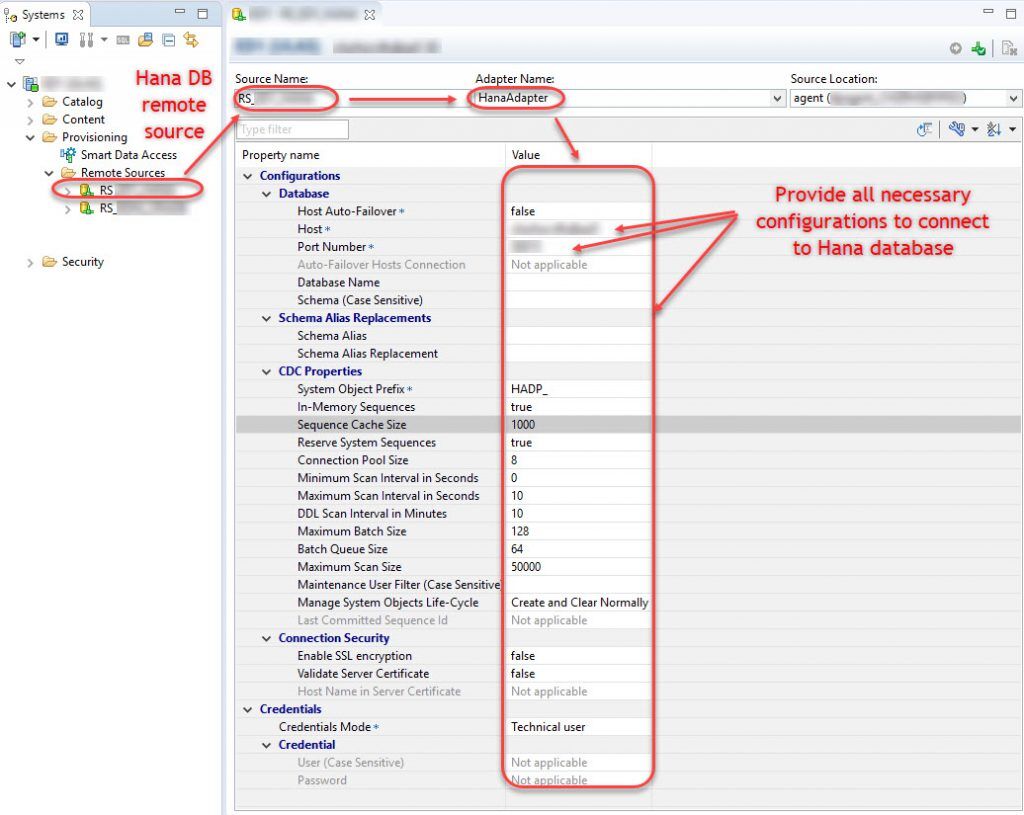Click the green test connection icon

coord(978,48)
